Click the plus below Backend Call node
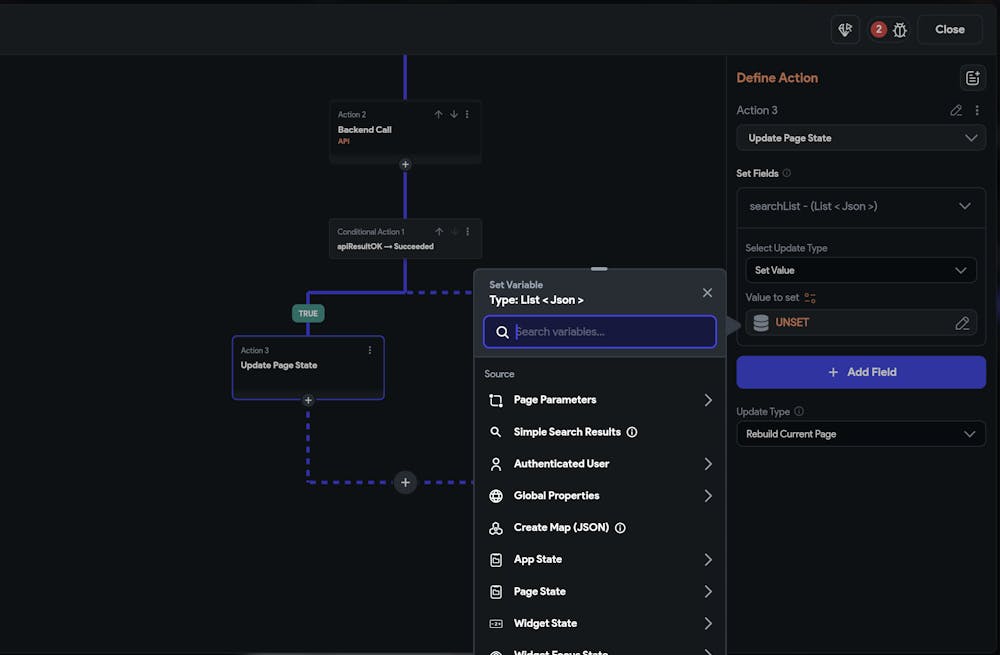The height and width of the screenshot is (655, 1000). pyautogui.click(x=405, y=164)
